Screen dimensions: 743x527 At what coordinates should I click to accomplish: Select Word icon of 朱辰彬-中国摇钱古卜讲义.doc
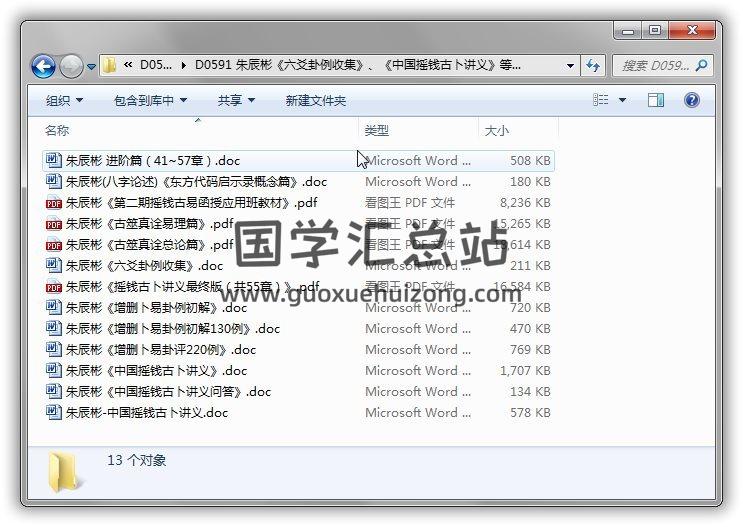54,412
